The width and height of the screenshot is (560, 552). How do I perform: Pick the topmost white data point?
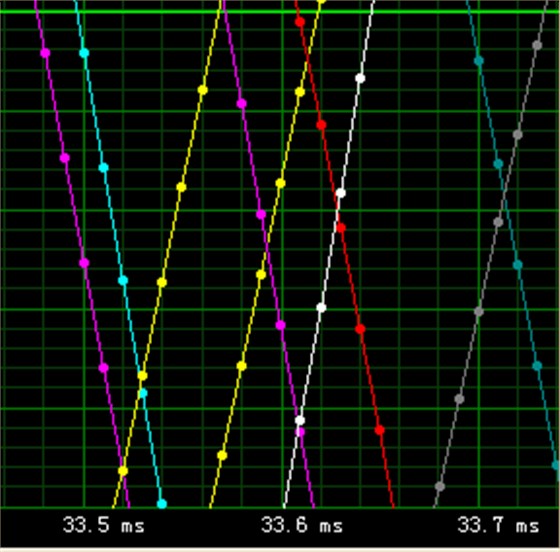coord(360,79)
